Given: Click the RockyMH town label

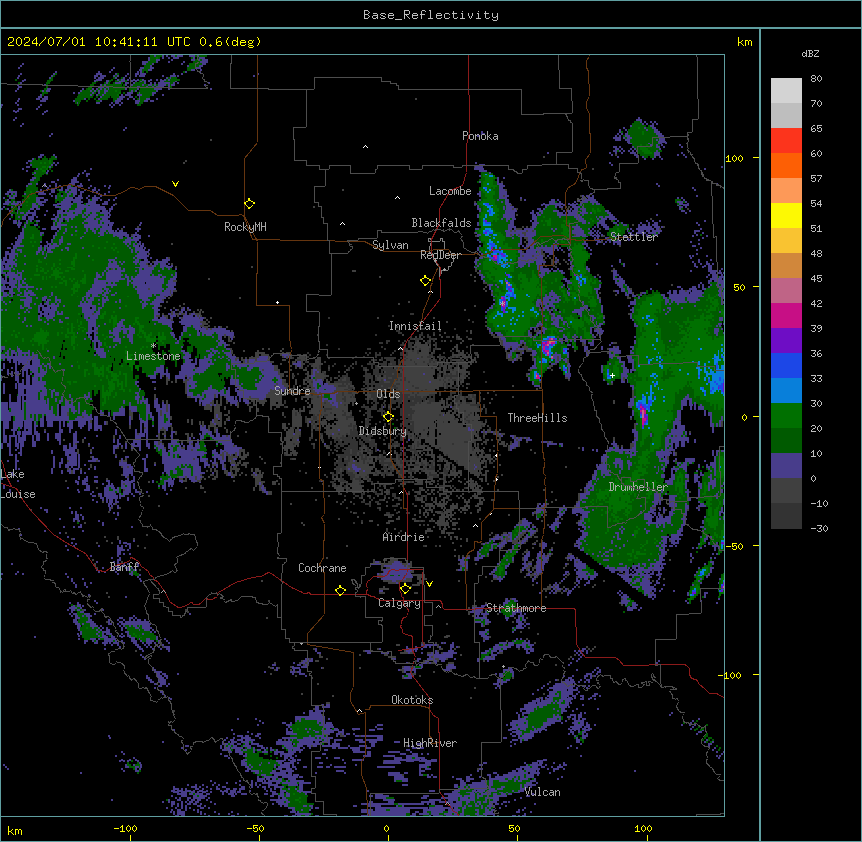Looking at the screenshot, I should (x=245, y=227).
